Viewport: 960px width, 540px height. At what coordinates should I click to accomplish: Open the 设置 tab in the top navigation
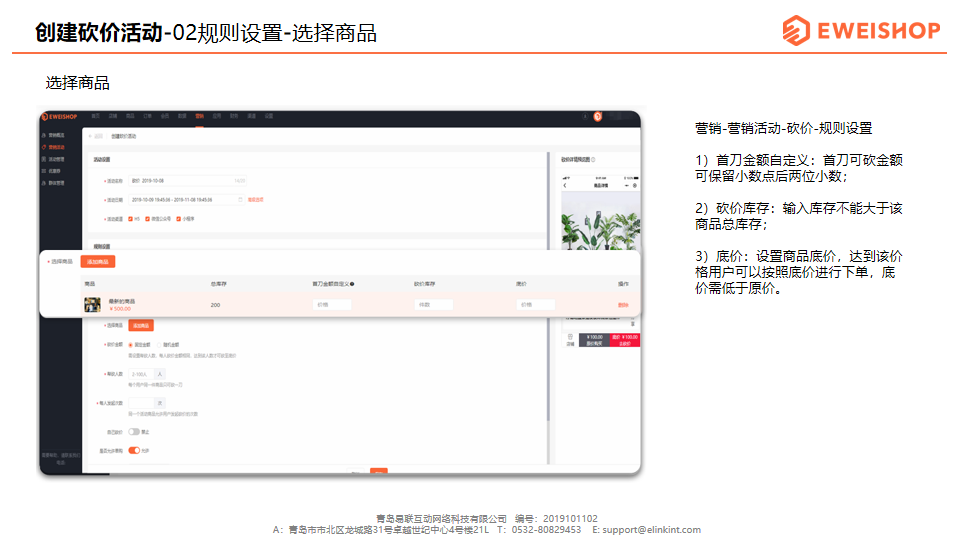269,116
